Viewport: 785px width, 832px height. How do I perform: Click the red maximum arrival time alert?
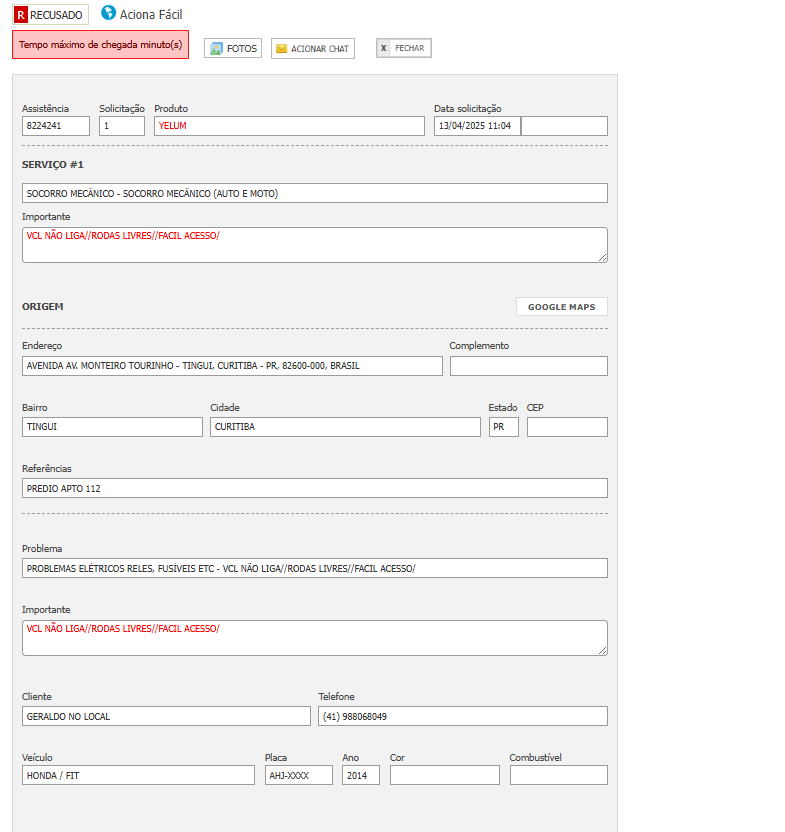pos(100,45)
